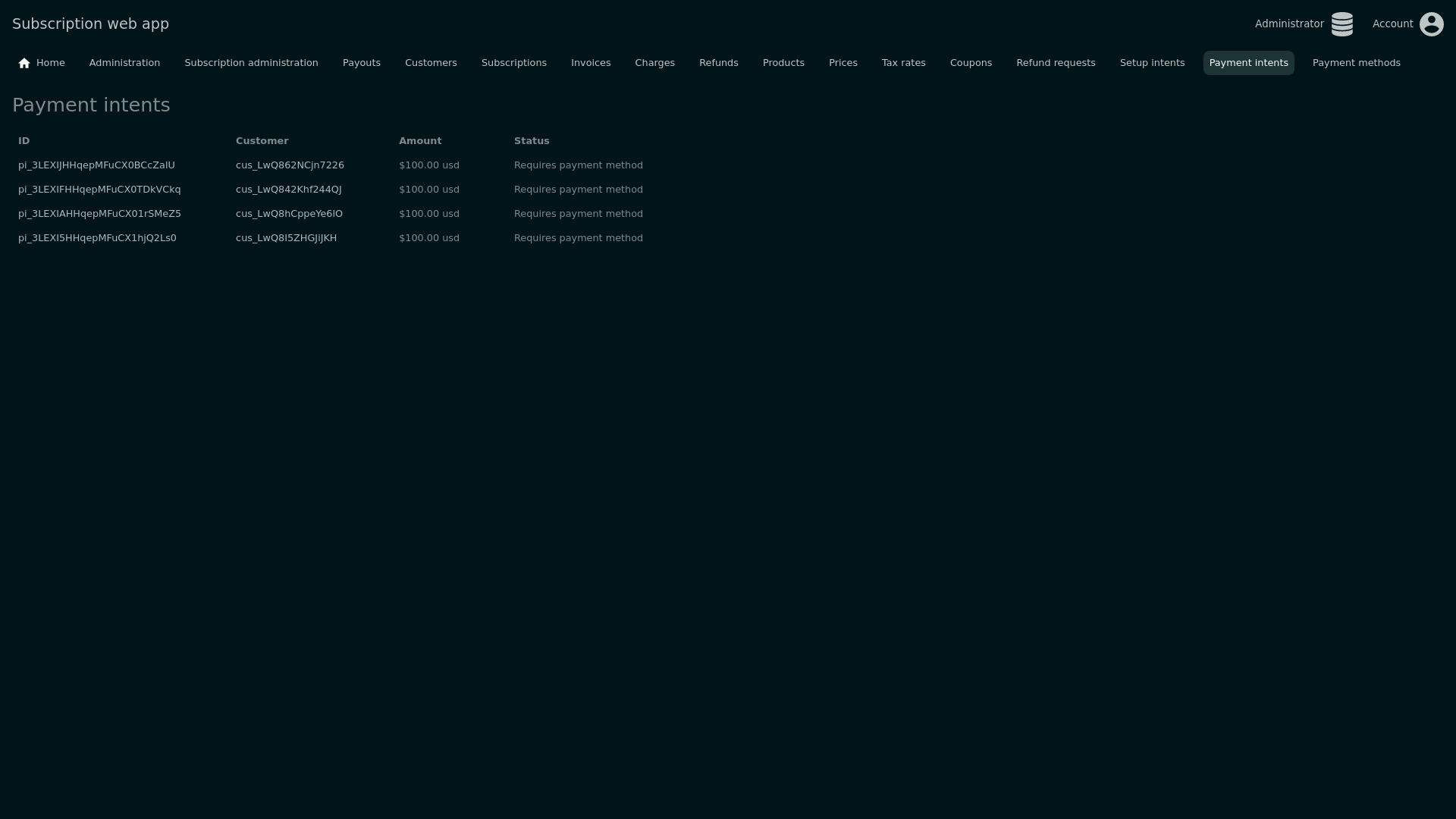Click the Home house icon
Screen dimensions: 1456x819
click(x=24, y=63)
